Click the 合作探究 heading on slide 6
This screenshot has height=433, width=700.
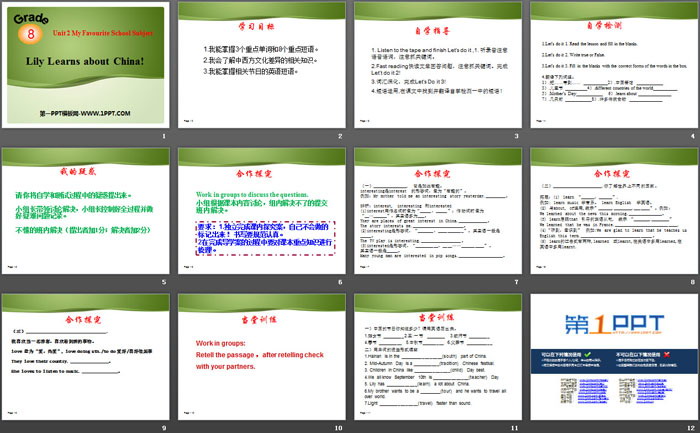point(254,174)
